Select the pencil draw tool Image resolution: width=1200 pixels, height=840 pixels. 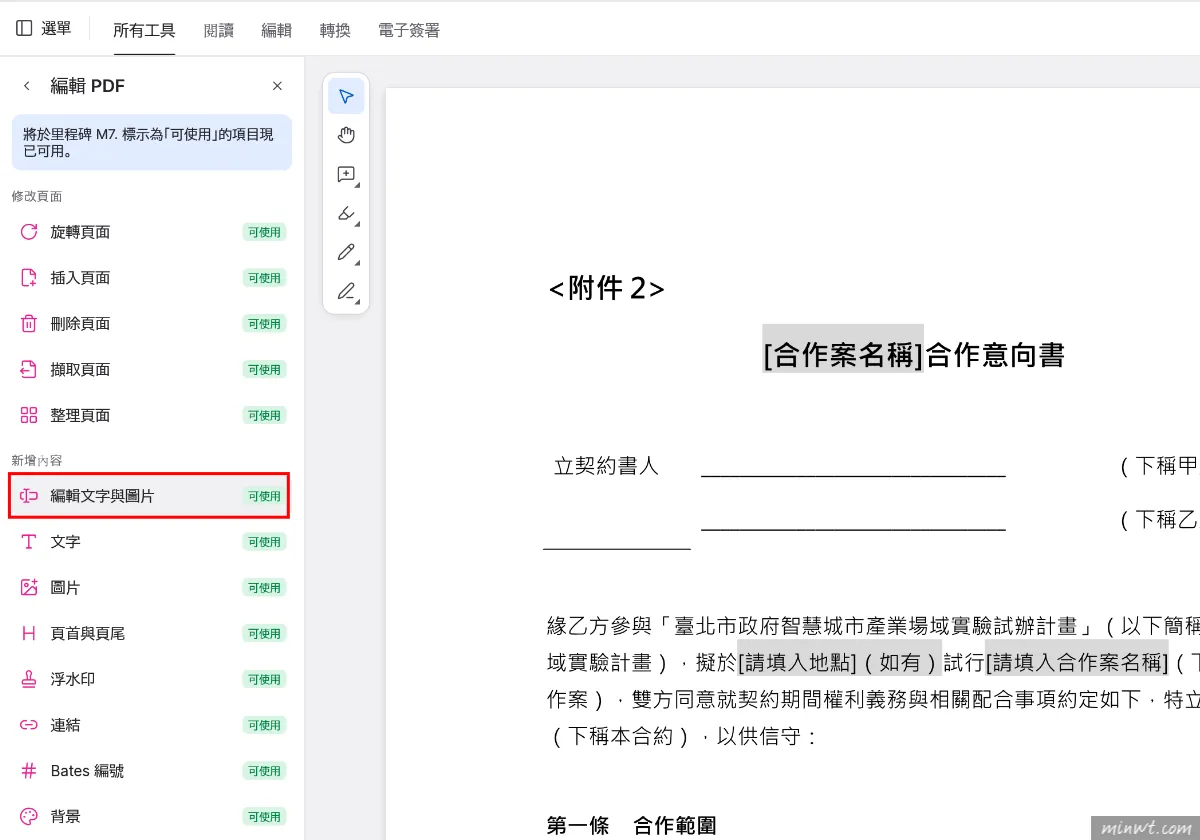click(346, 252)
